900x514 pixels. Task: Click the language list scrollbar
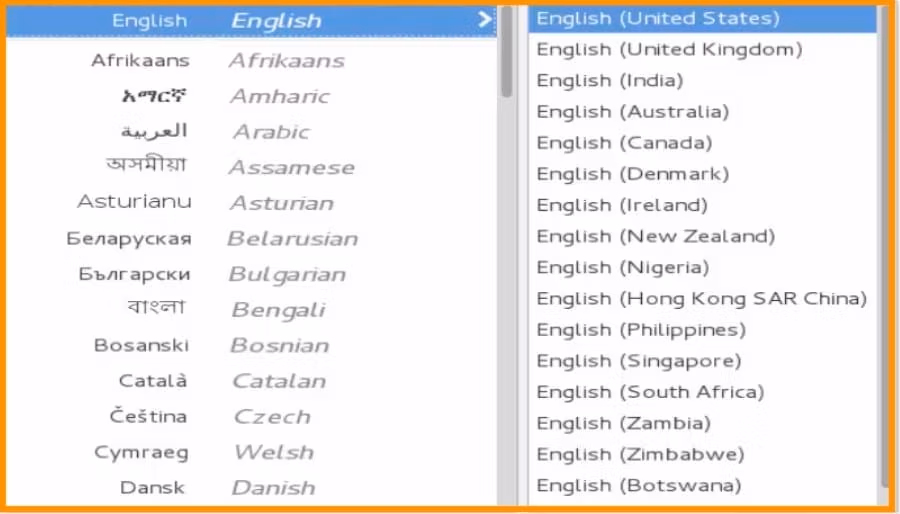(x=507, y=60)
